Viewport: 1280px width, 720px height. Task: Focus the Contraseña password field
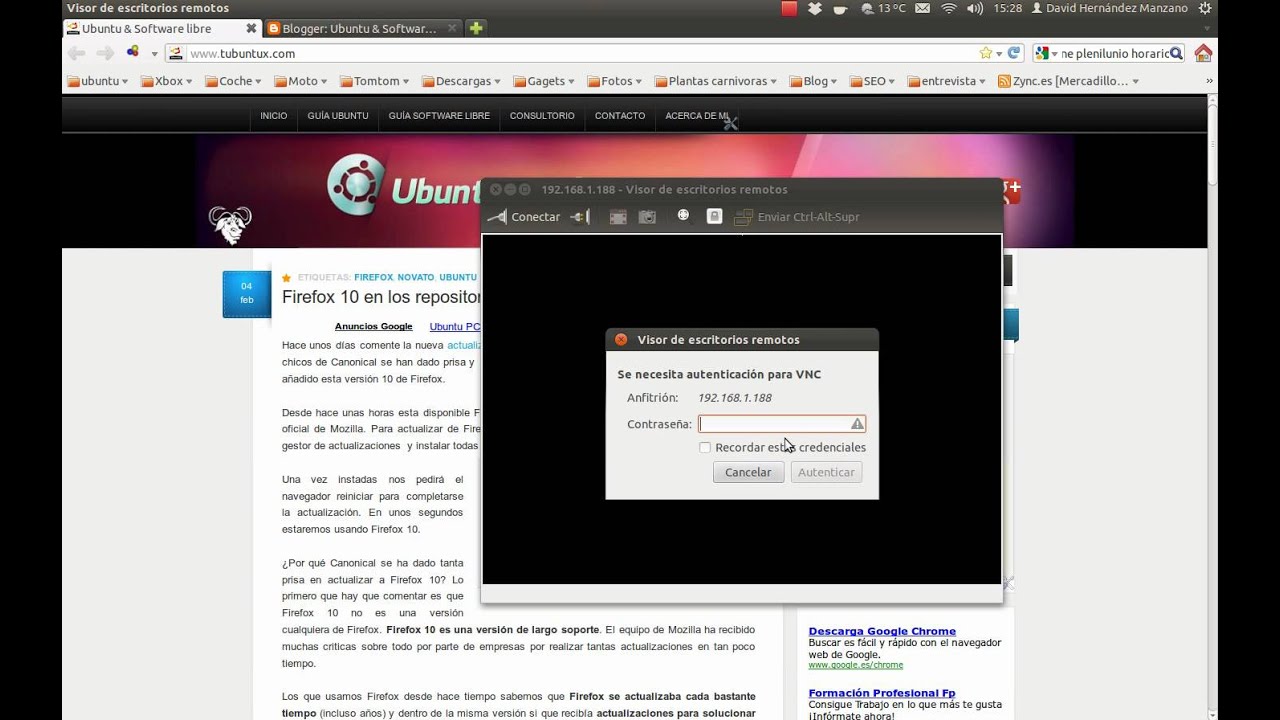[x=782, y=424]
